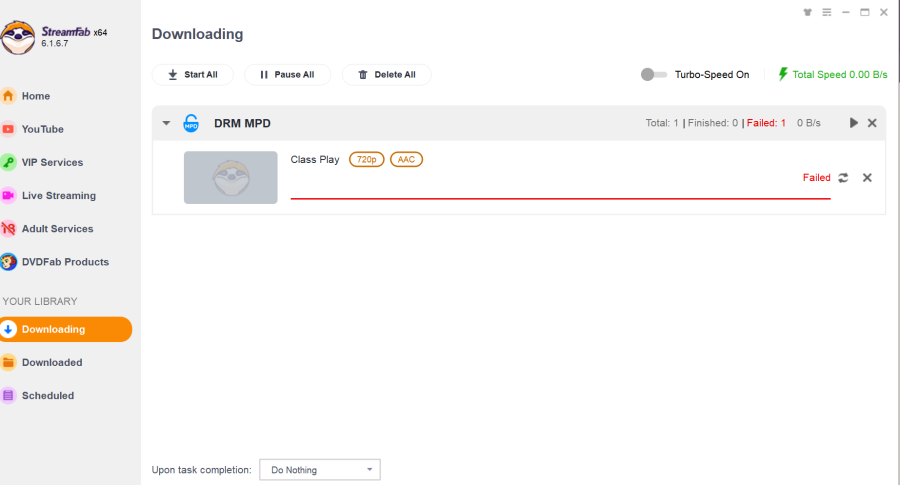
Task: Remove the DRM MPD group with X
Action: (x=872, y=123)
